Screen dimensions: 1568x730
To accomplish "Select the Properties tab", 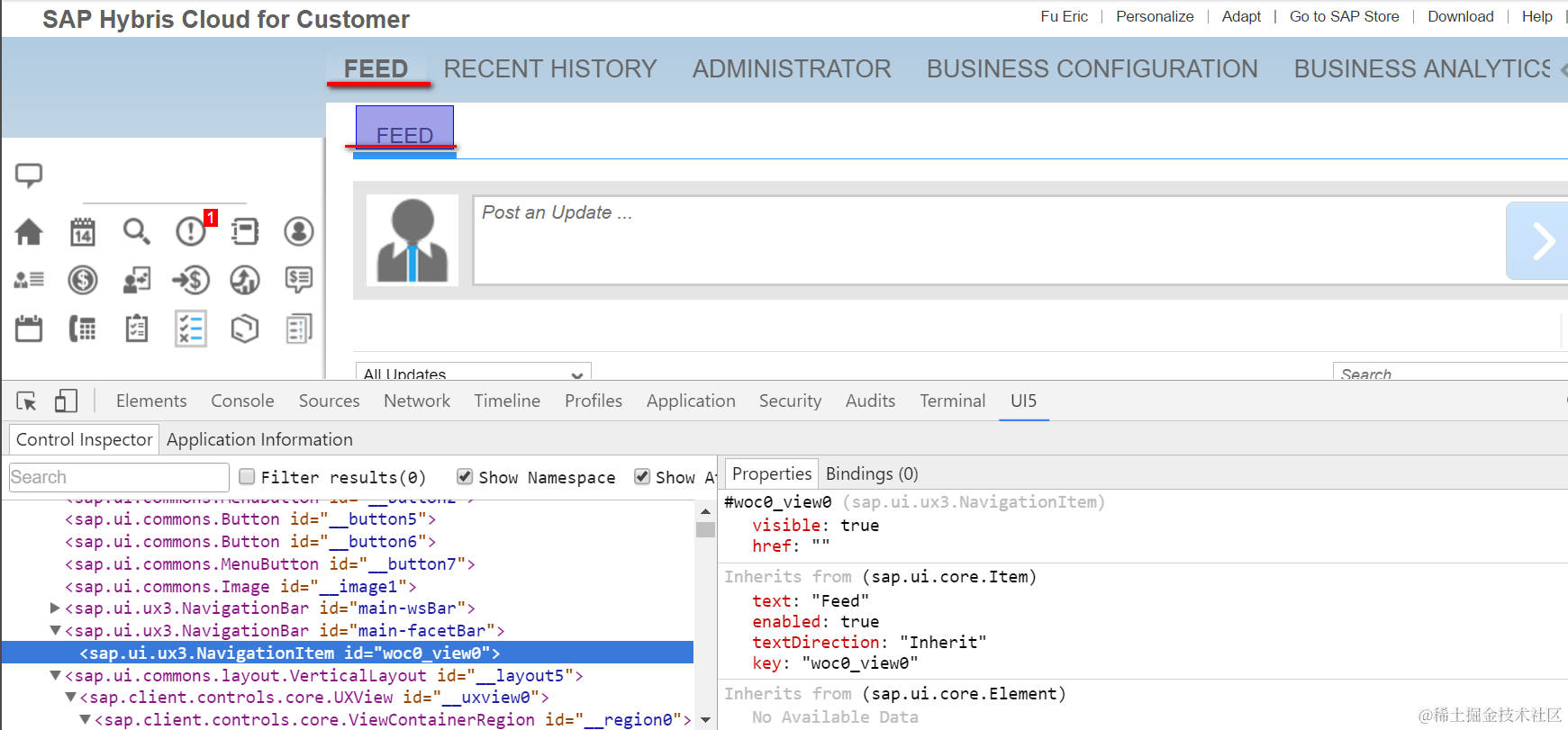I will pyautogui.click(x=772, y=473).
